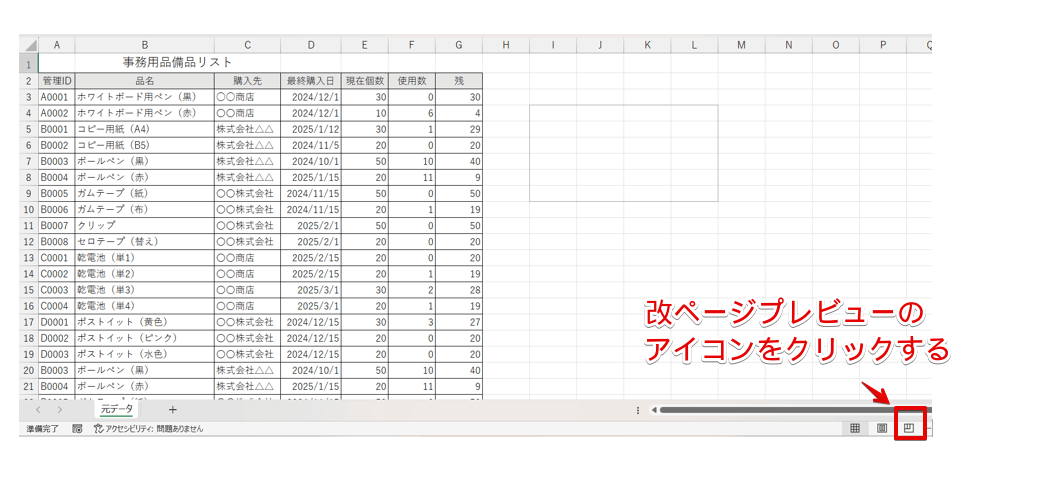1037x482 pixels.
Task: Click header cell 残
Action: (459, 81)
